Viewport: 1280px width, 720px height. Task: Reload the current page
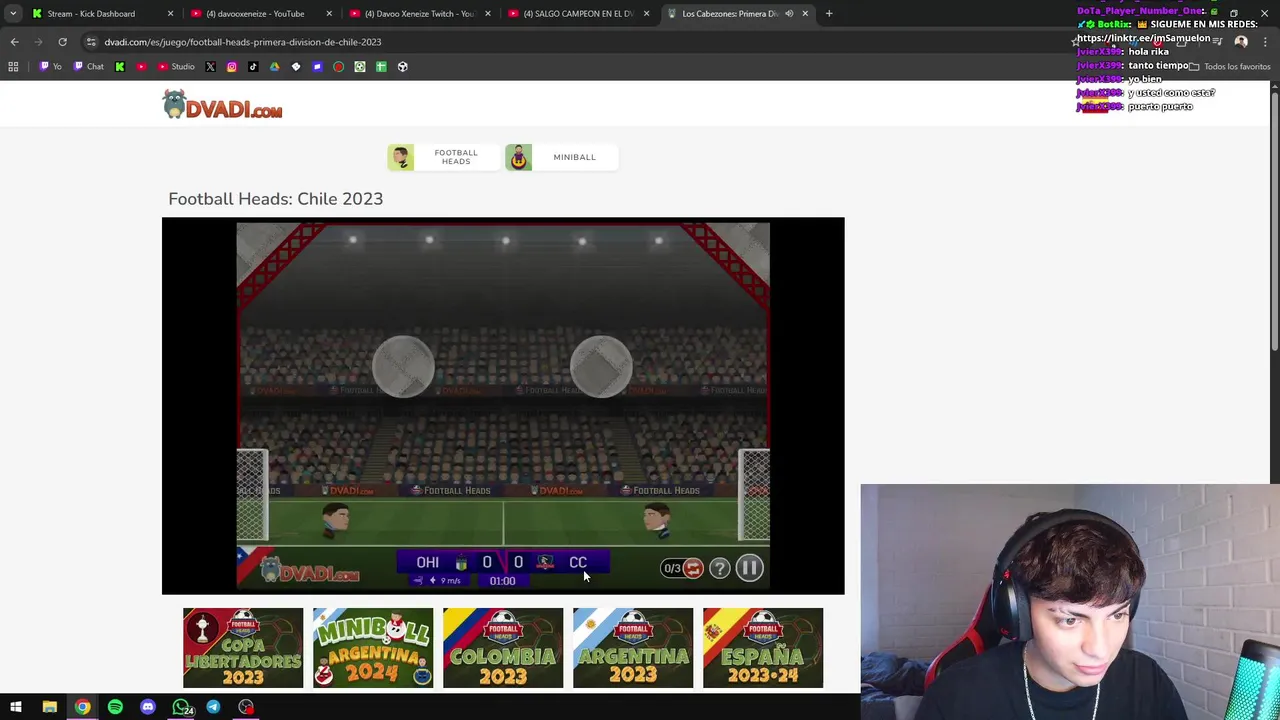(62, 42)
